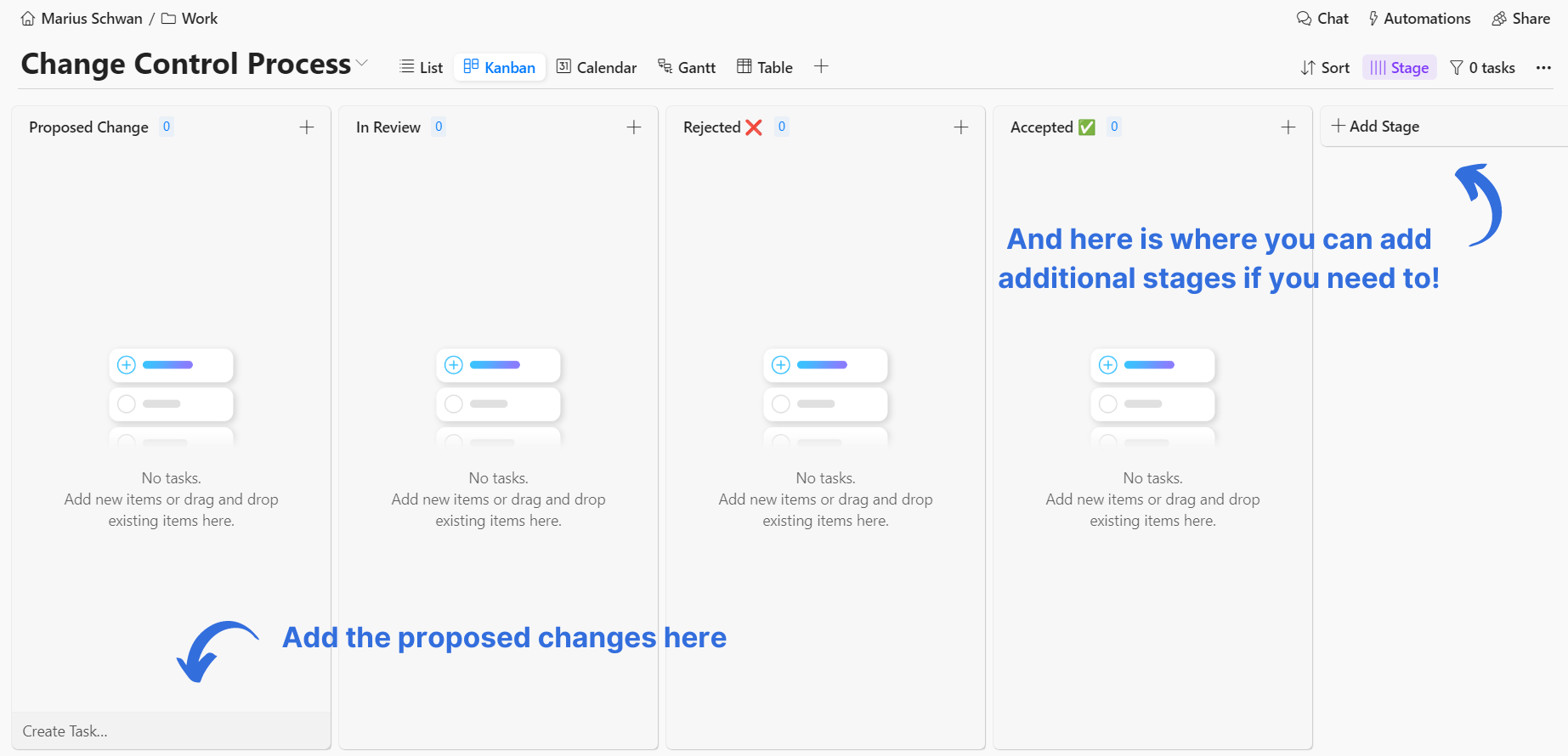The image size is (1568, 756).
Task: Switch to the Calendar view tab
Action: (x=597, y=67)
